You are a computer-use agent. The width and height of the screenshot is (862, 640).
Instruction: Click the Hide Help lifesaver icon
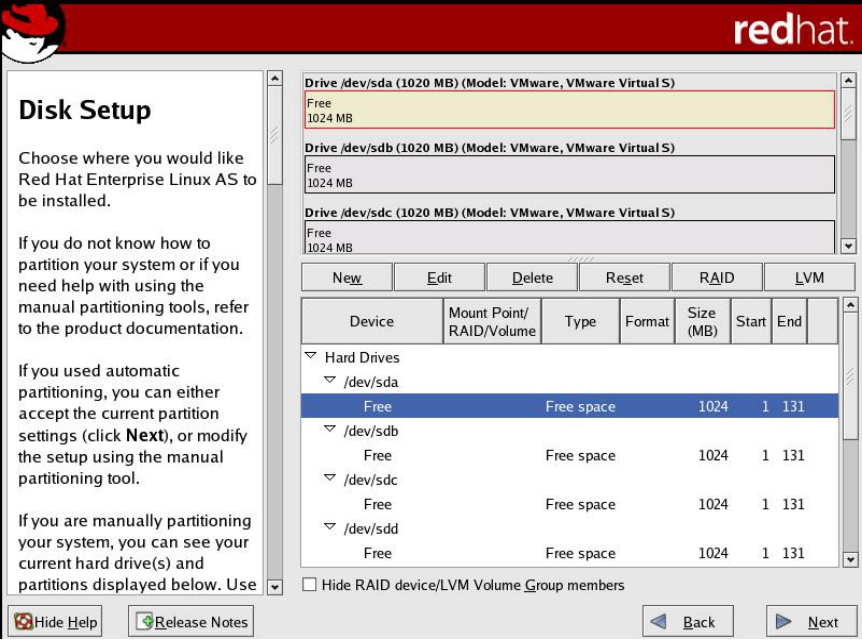click(x=24, y=622)
